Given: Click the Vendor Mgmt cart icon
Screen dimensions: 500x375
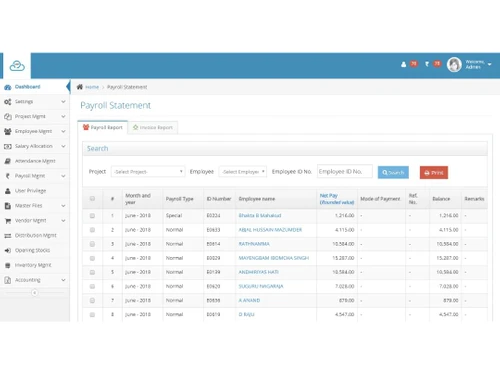Looking at the screenshot, I should coord(7,221).
